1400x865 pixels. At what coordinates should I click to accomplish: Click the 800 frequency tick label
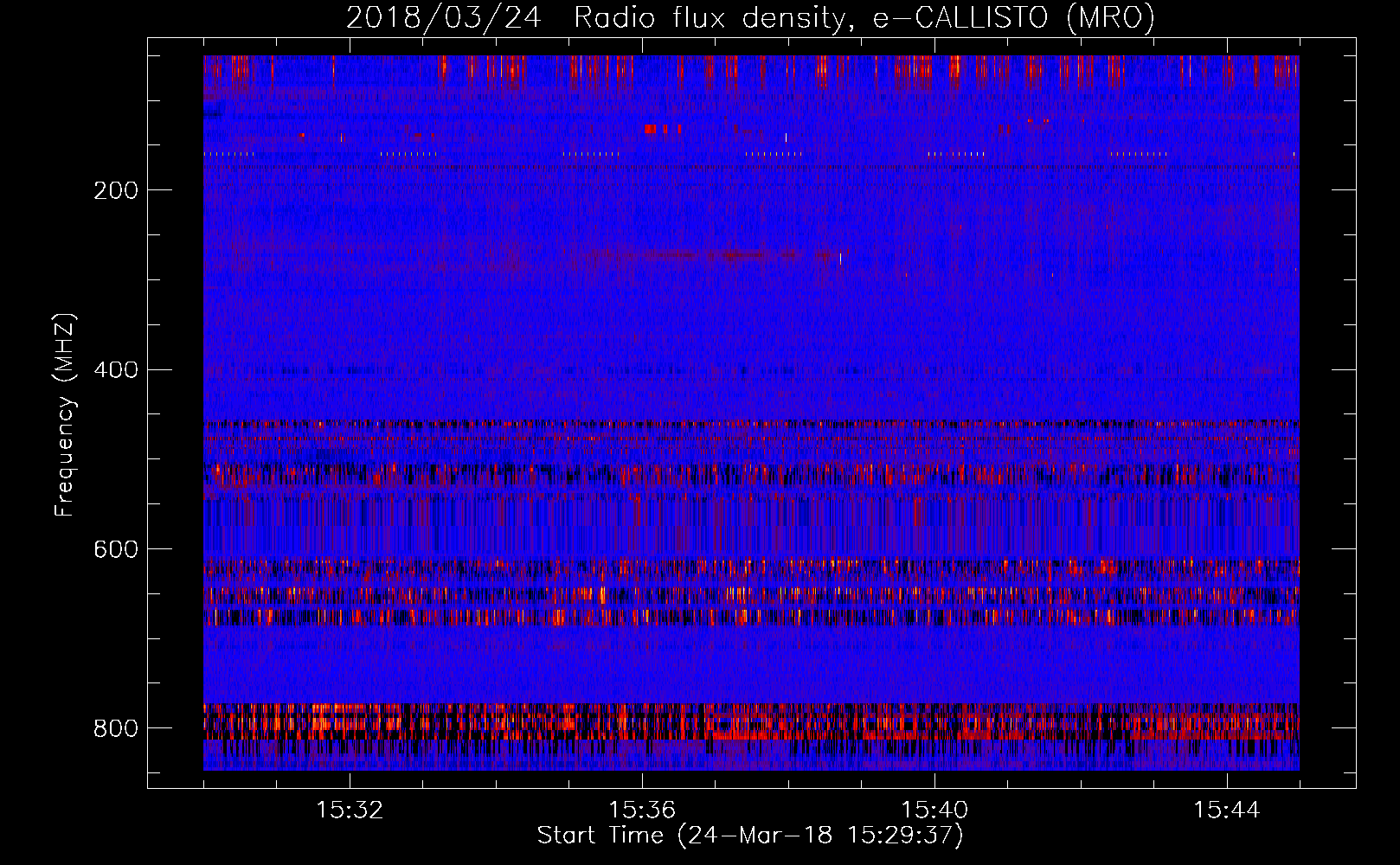pyautogui.click(x=116, y=728)
